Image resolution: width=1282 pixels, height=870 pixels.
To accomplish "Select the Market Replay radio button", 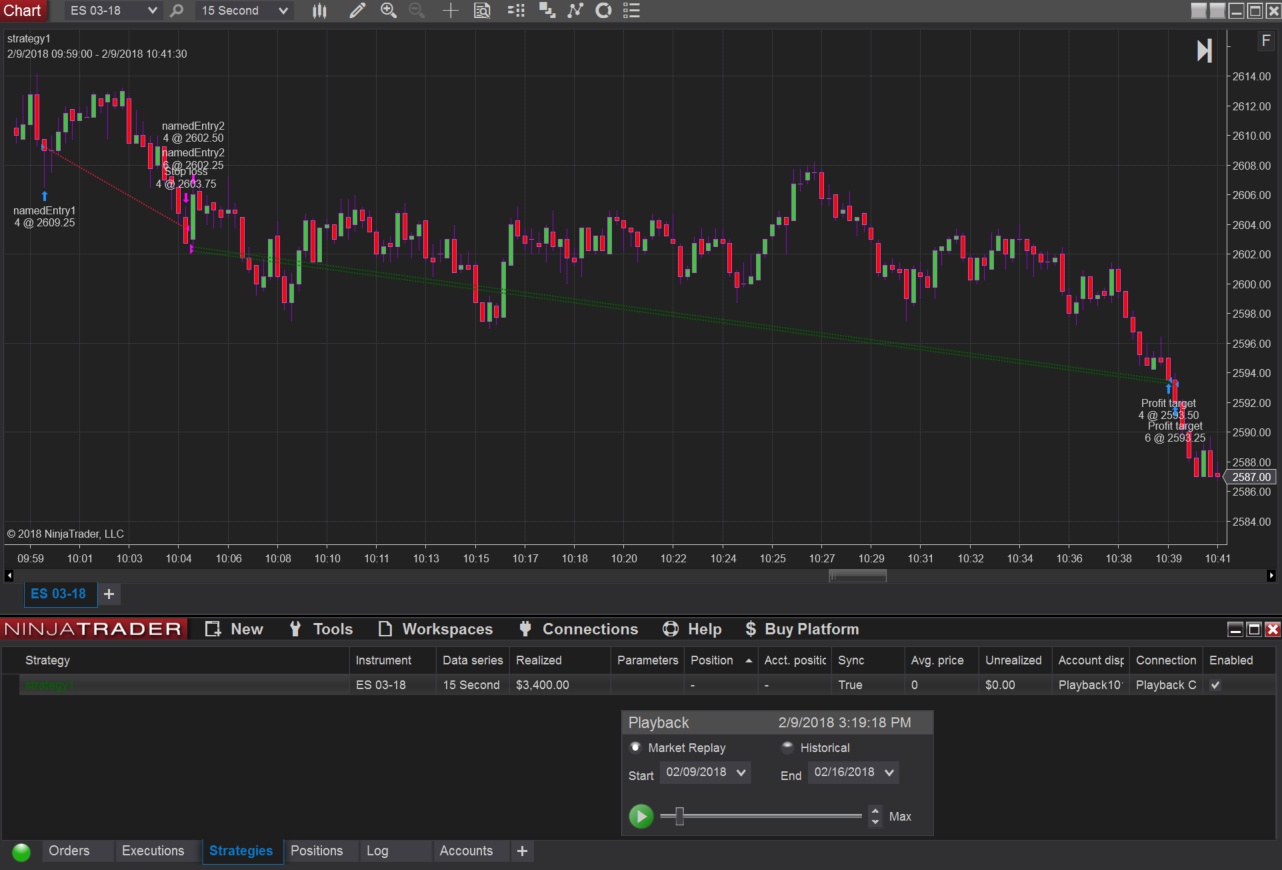I will [635, 747].
